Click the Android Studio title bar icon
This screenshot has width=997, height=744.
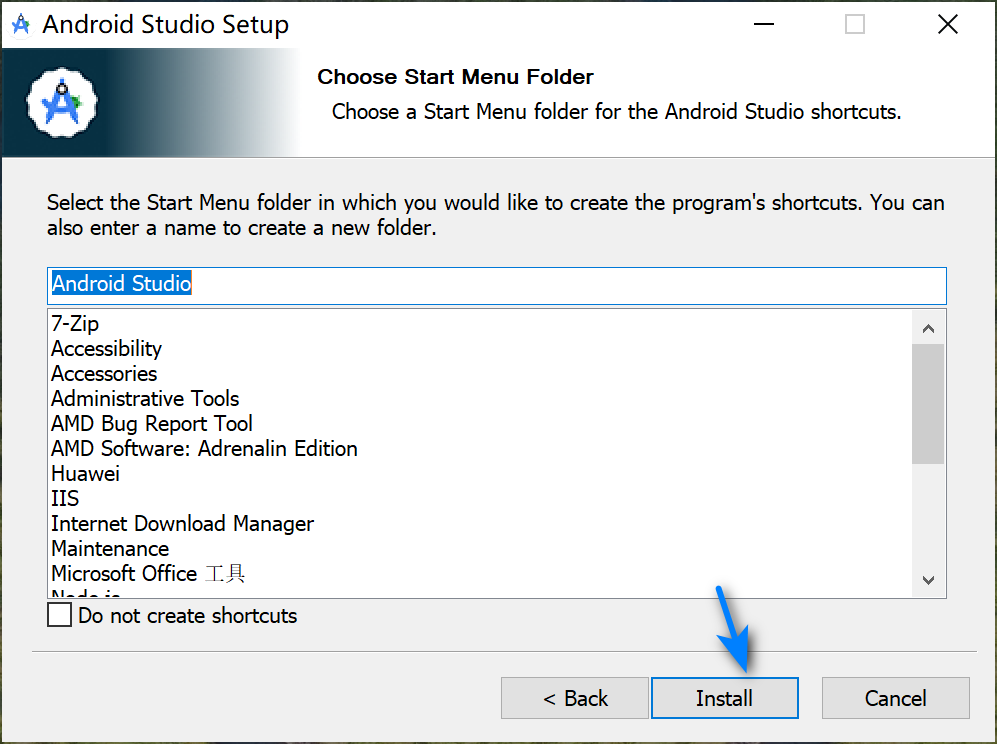tap(20, 24)
